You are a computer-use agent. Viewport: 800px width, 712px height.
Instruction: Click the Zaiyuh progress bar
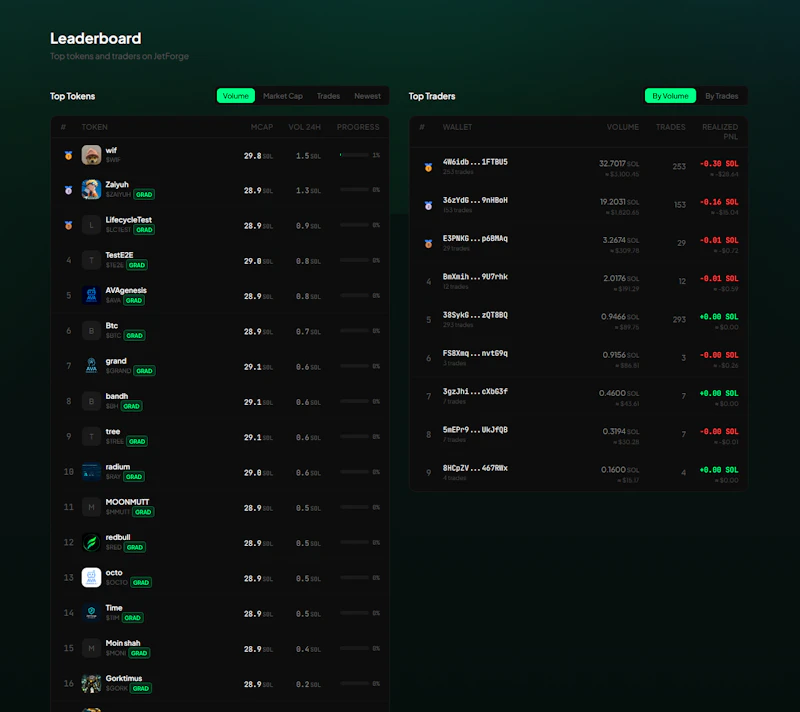[x=354, y=190]
